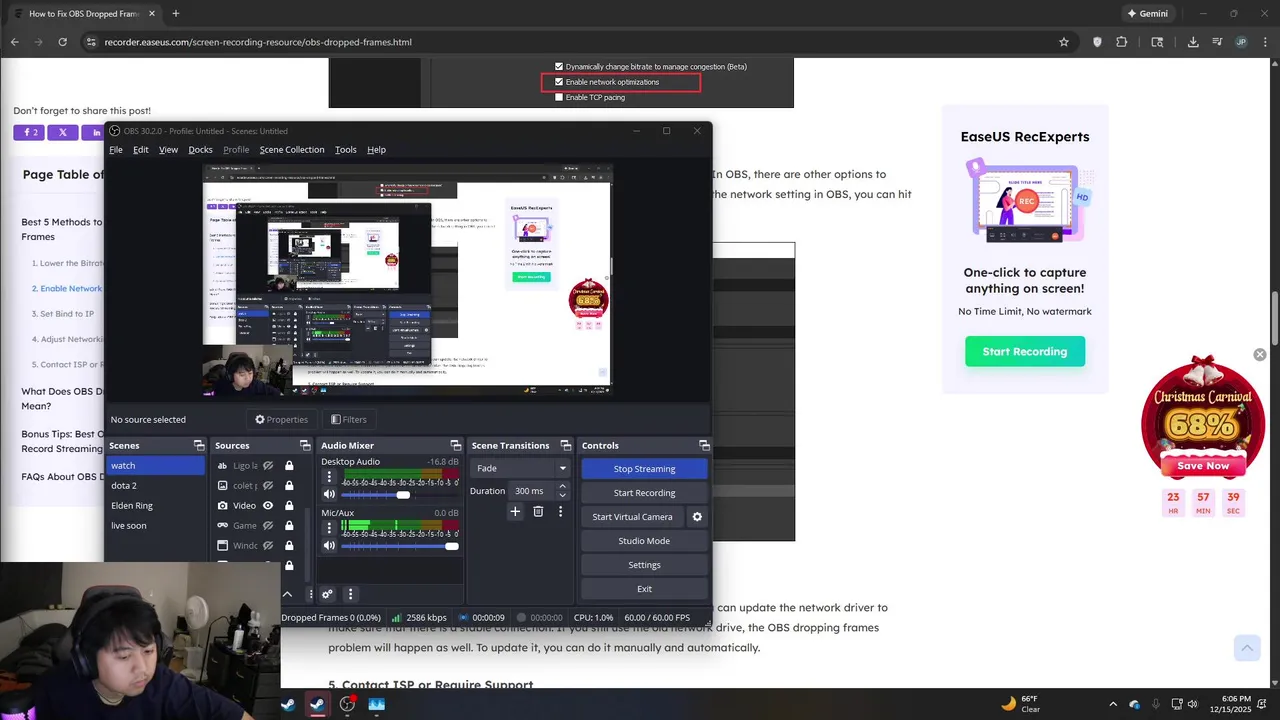Enter Studio Mode
Viewport: 1280px width, 720px height.
click(x=644, y=541)
